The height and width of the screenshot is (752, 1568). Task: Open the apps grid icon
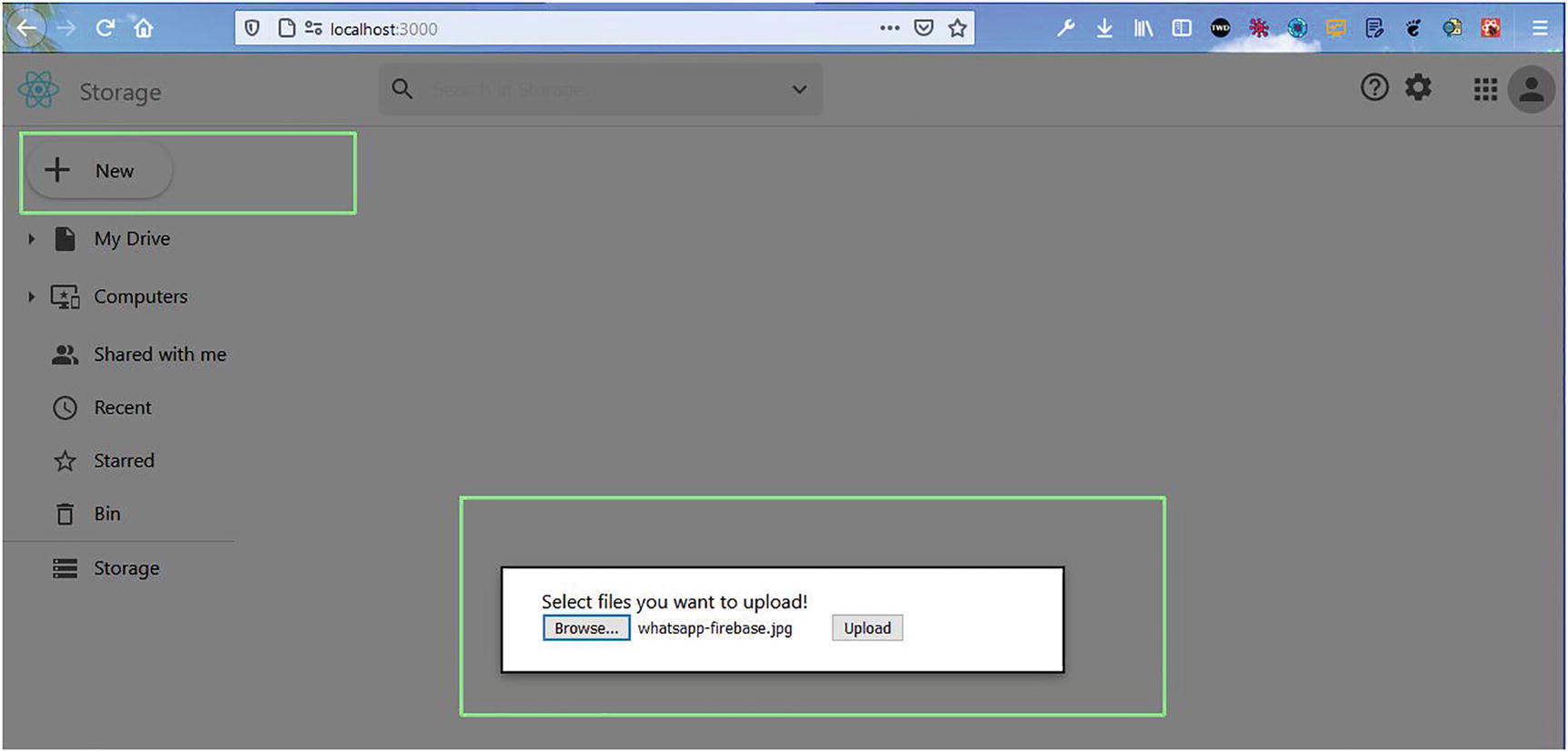[x=1484, y=89]
